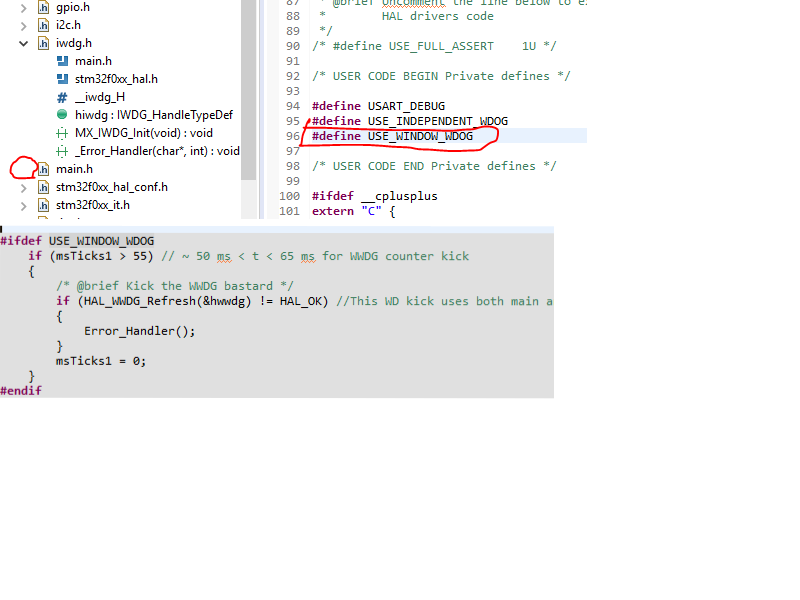Collapse the iwdg.h tree node
The image size is (800, 600).
pyautogui.click(x=24, y=43)
